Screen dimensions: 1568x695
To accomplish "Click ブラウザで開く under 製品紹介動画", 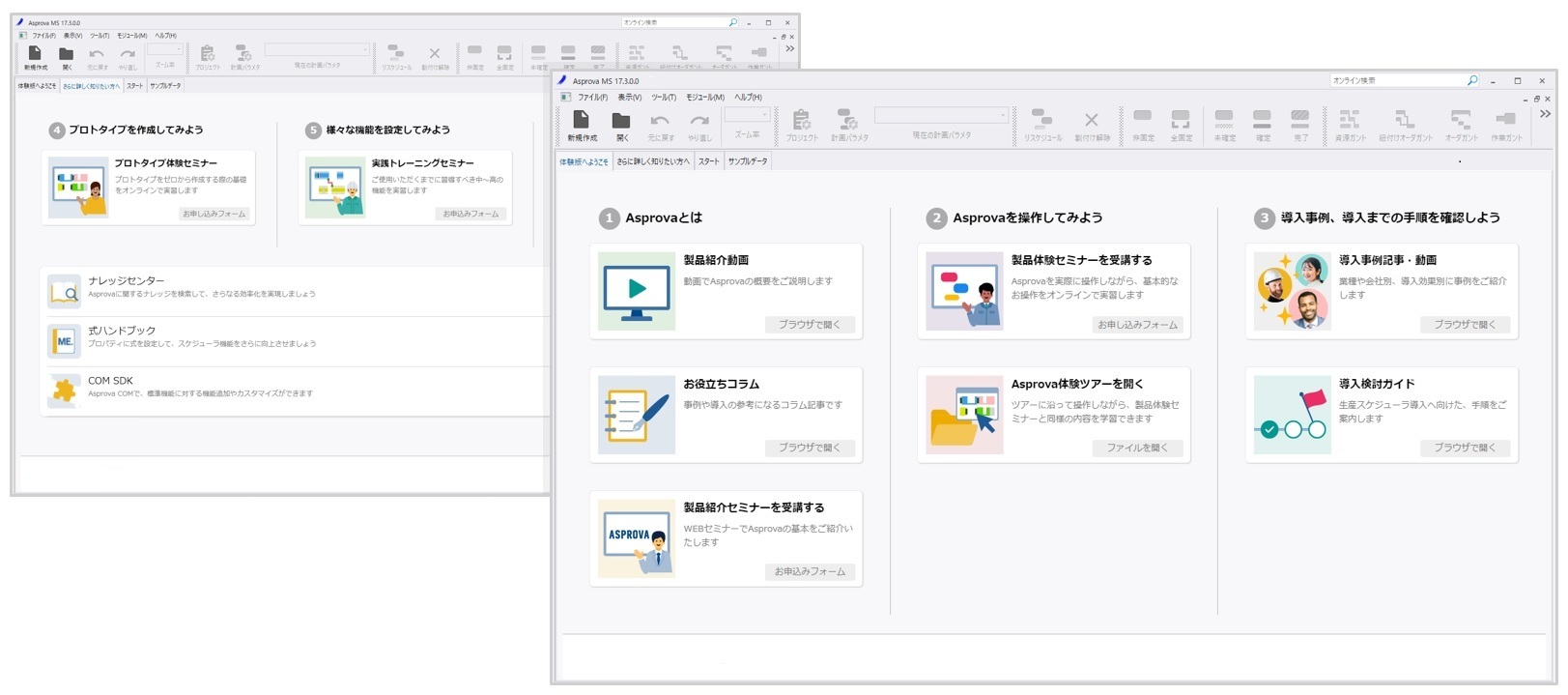I will tap(809, 325).
